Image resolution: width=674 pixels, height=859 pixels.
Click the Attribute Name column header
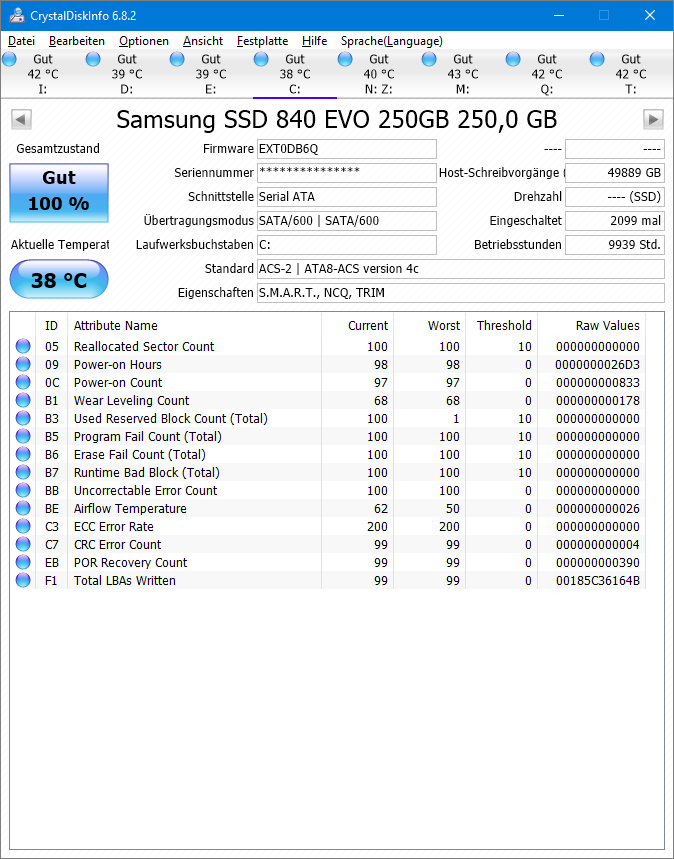click(195, 325)
